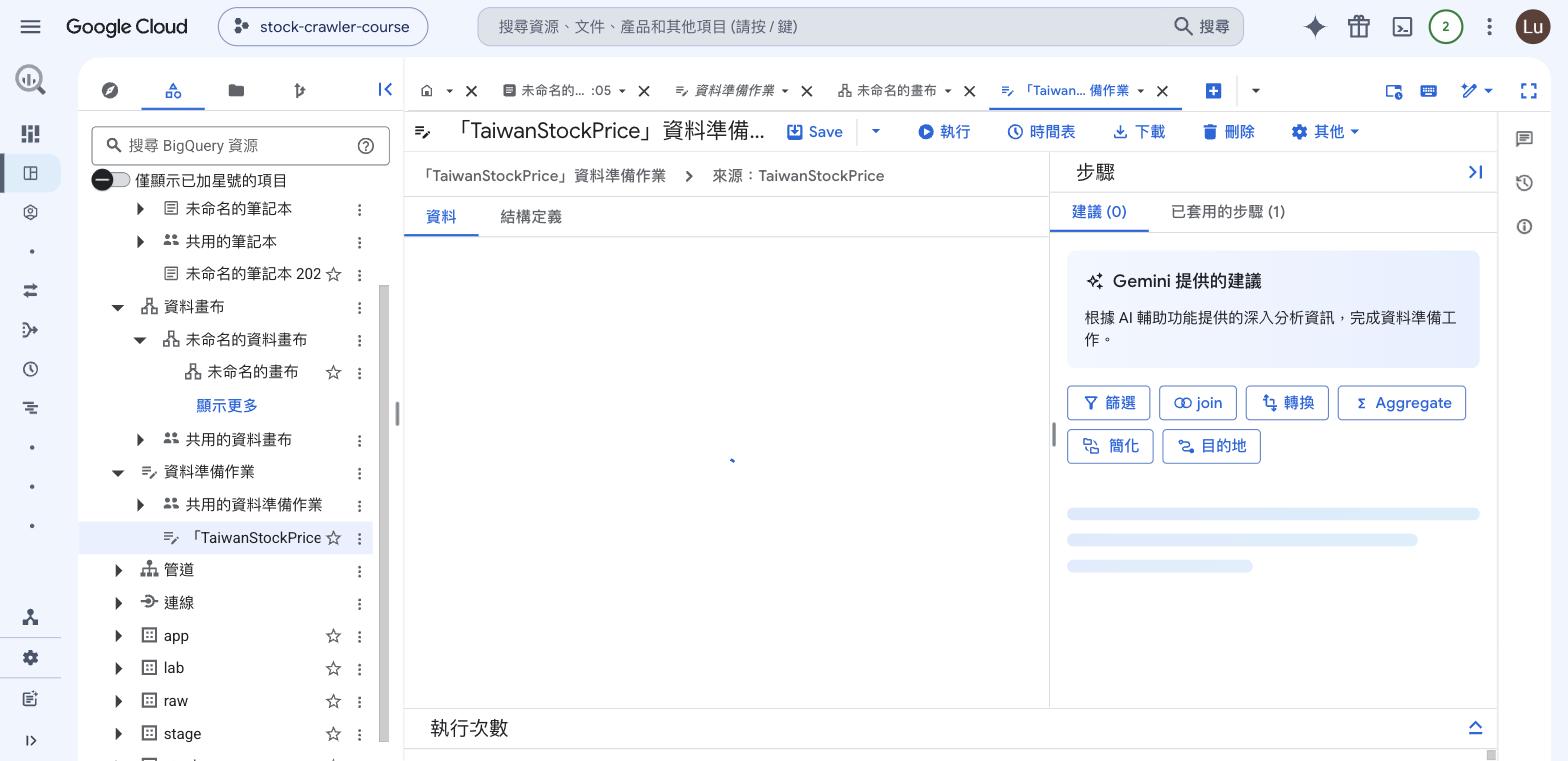Open the gift free trial icon
This screenshot has height=761, width=1568.
coord(1358,27)
